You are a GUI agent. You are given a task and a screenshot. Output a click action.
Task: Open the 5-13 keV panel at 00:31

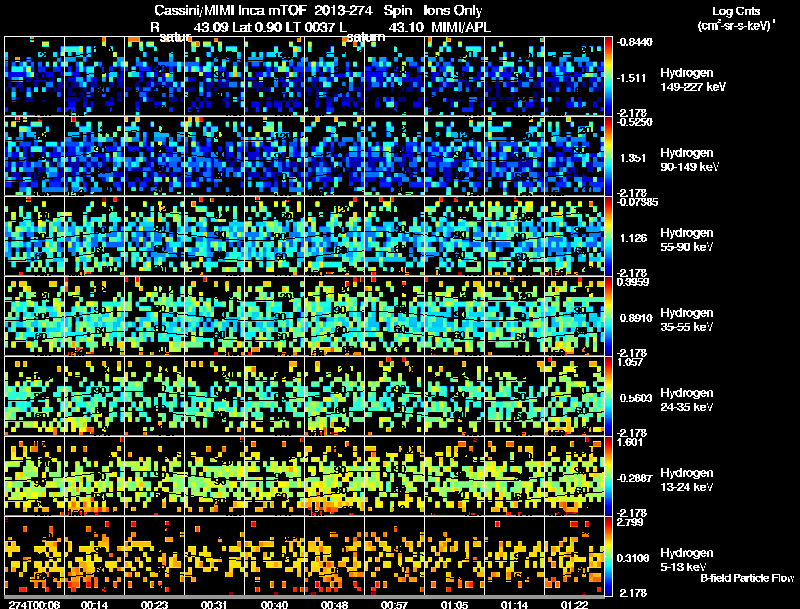pyautogui.click(x=214, y=556)
